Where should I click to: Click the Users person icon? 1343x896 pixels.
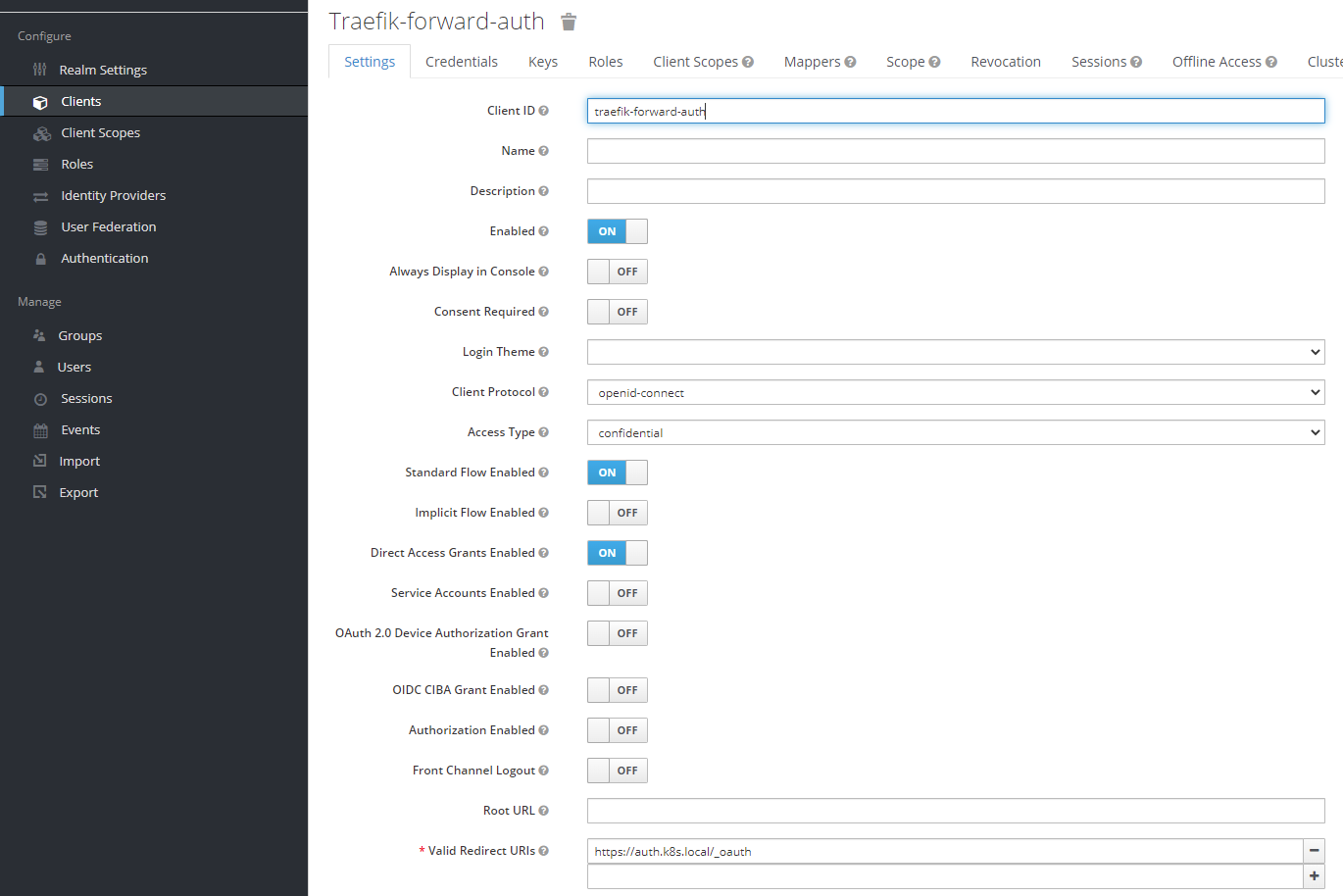(39, 367)
